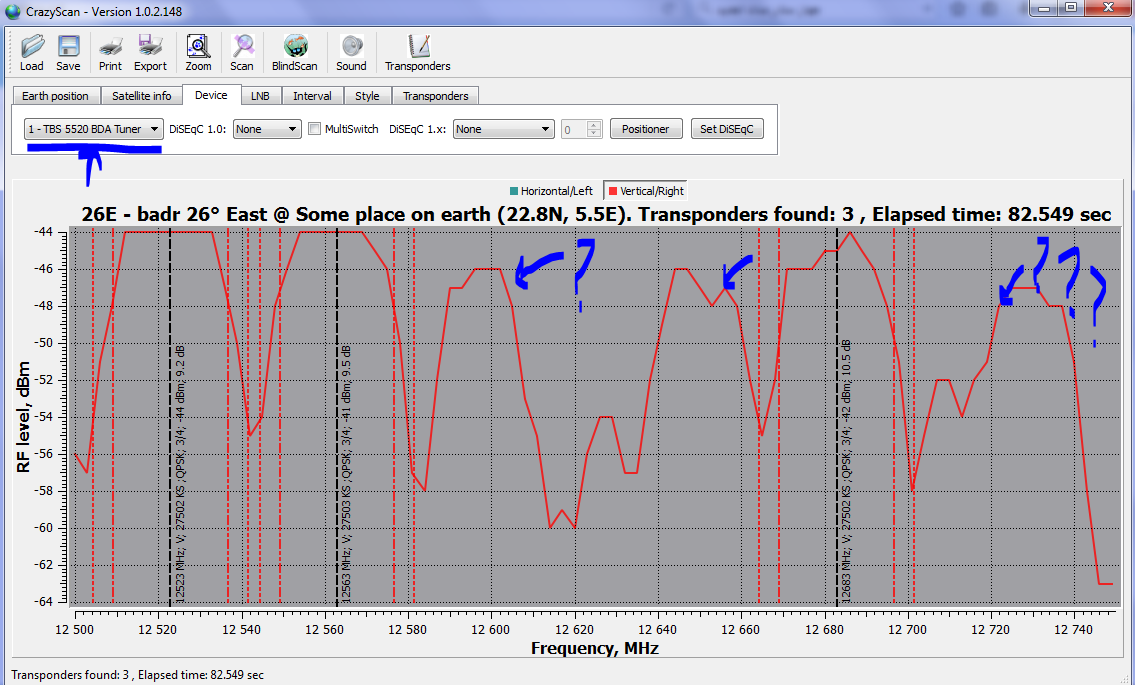Enable the MultiSwitch checkbox
Viewport: 1135px width, 685px height.
coord(315,129)
